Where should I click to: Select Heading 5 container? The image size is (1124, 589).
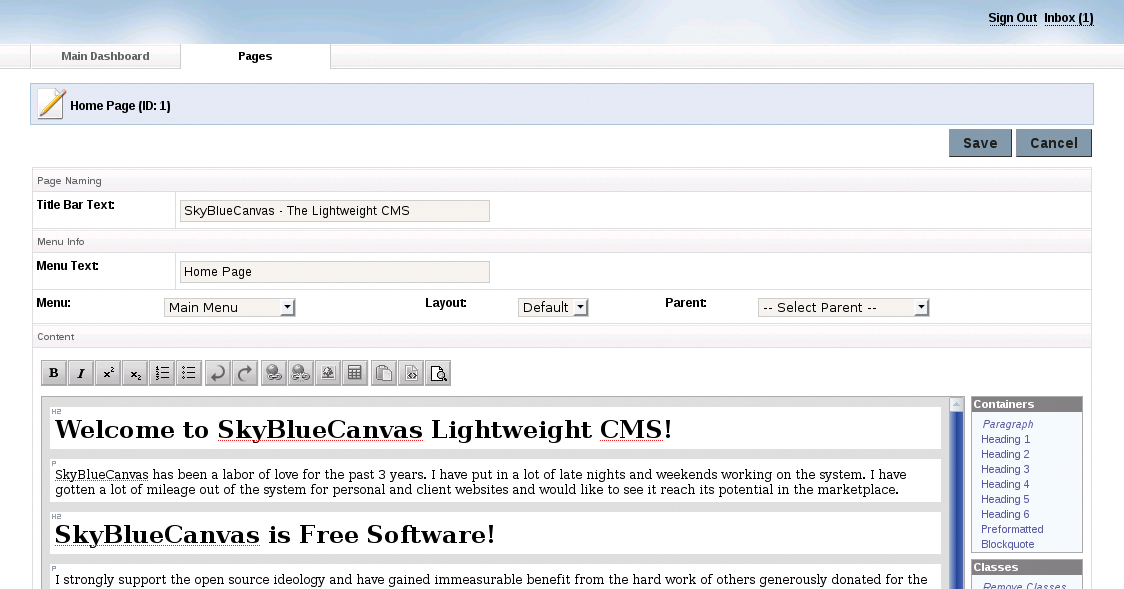[1005, 499]
